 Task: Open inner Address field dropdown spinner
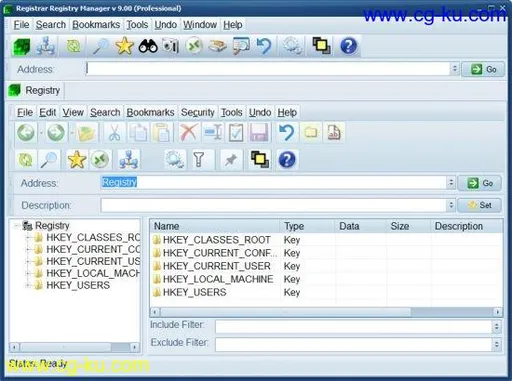click(x=451, y=183)
